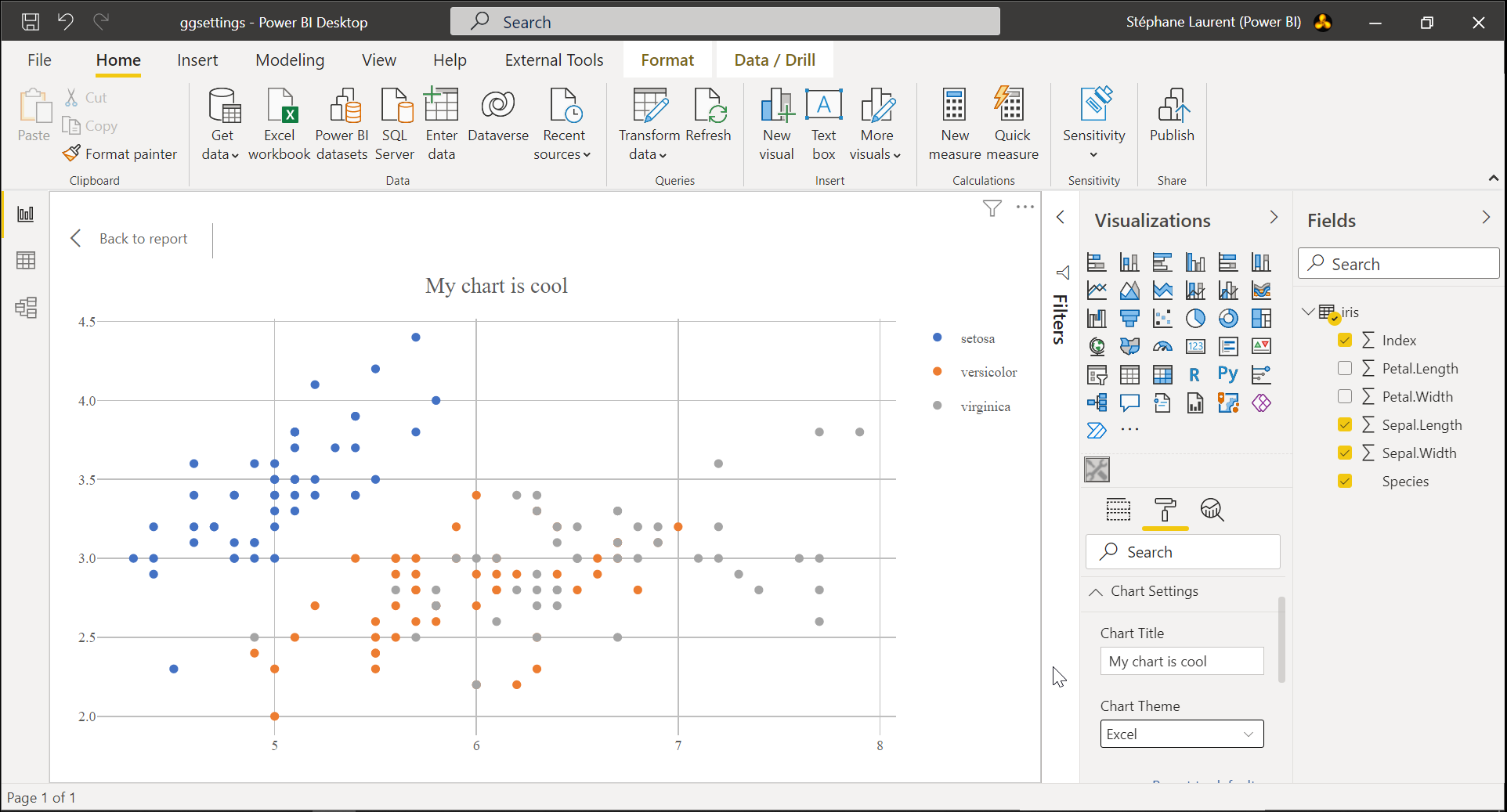Open the Excel workbook data source

(280, 125)
